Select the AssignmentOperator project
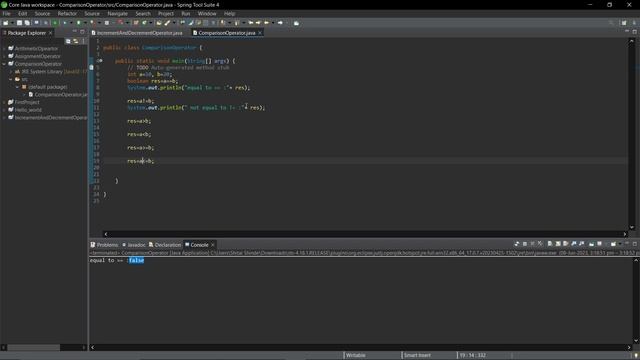Screen dimensions: 640x360 38,56
